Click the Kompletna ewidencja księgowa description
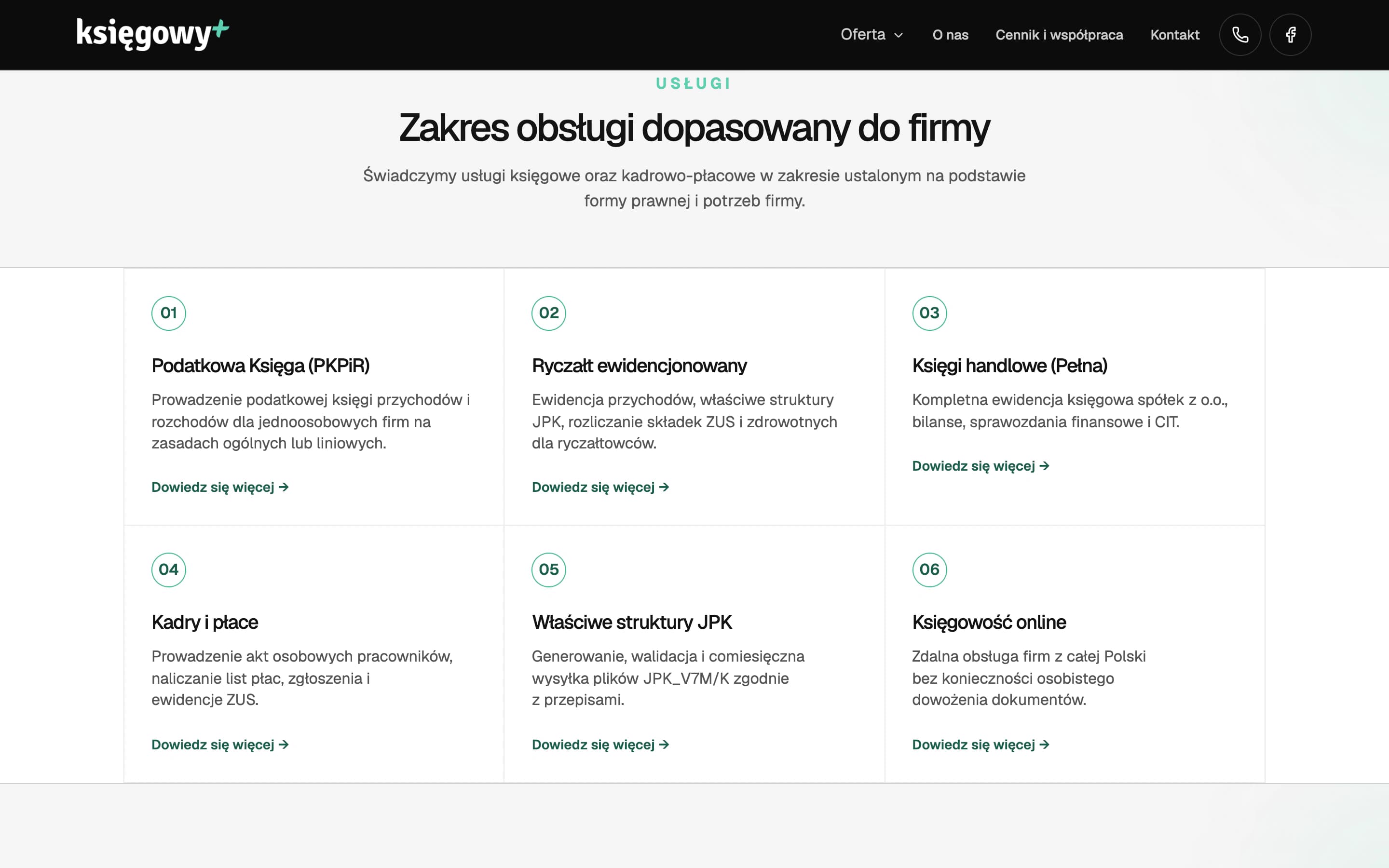Image resolution: width=1389 pixels, height=868 pixels. (1070, 411)
